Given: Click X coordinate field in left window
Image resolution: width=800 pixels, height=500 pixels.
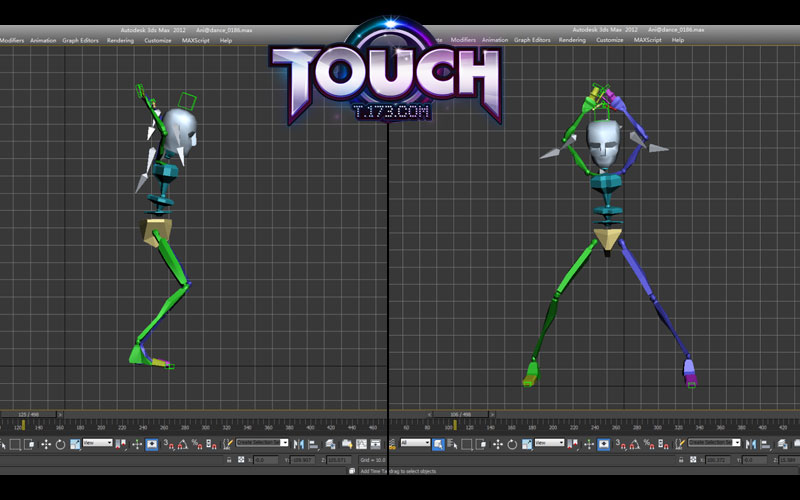Looking at the screenshot, I should (266, 460).
